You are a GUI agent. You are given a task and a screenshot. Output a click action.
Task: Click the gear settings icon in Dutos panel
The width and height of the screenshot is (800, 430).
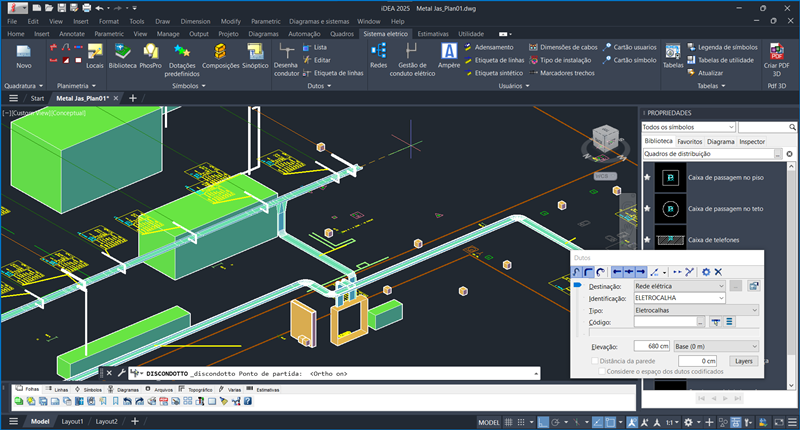click(706, 271)
